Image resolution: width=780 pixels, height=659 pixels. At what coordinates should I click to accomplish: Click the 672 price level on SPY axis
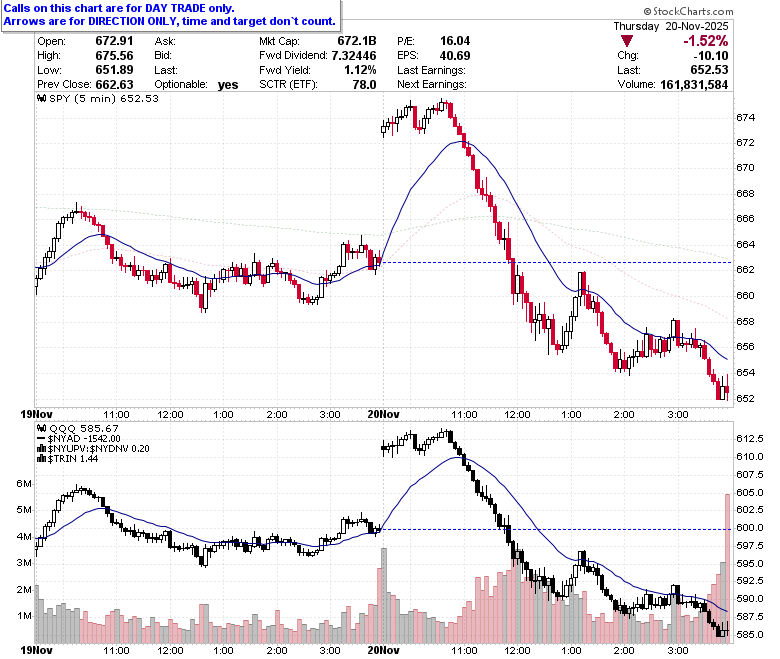[745, 143]
